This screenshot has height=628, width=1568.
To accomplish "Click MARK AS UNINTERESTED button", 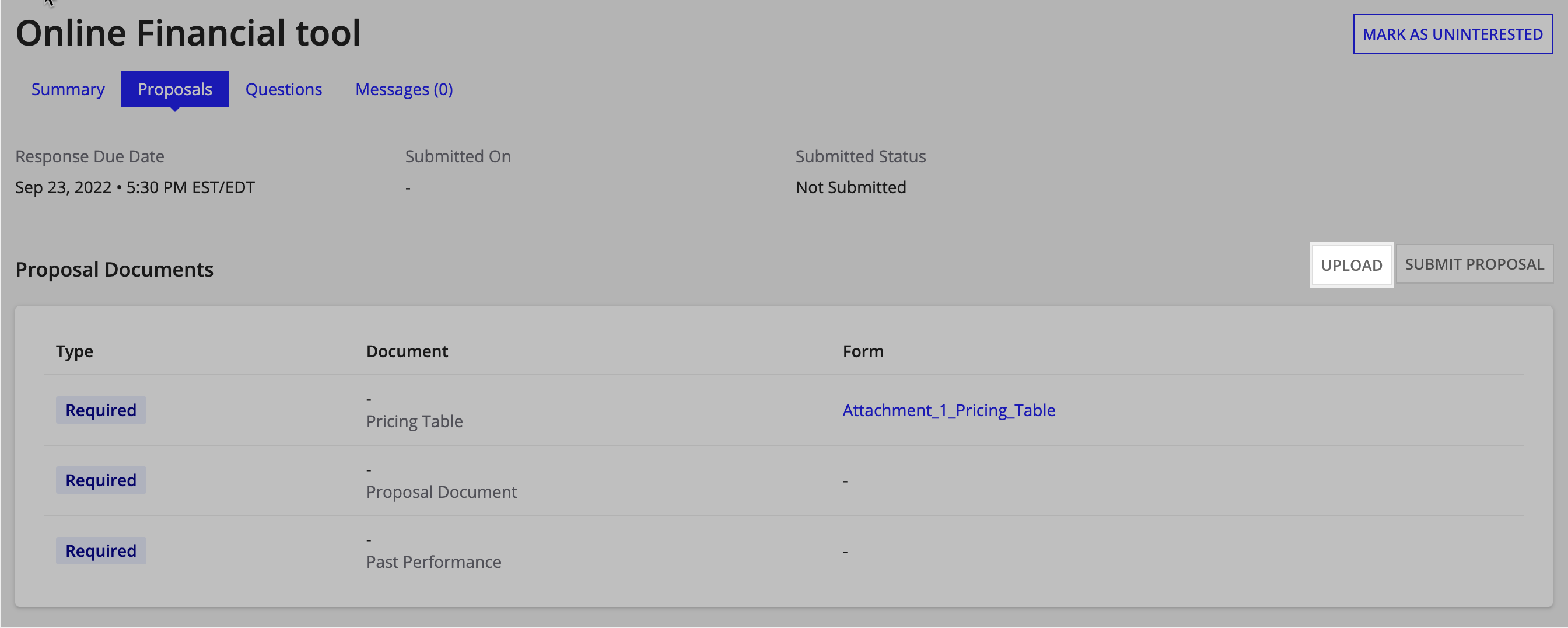I will [1452, 34].
